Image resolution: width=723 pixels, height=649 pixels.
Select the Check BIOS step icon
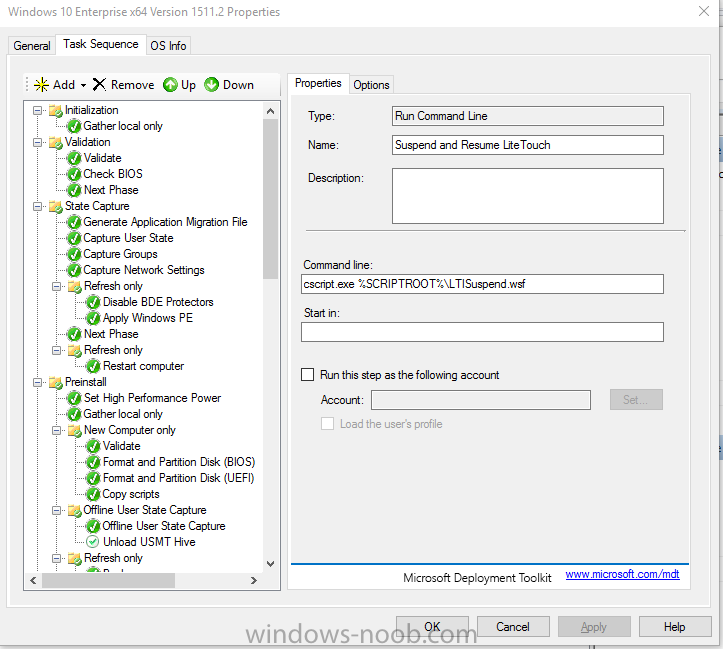pyautogui.click(x=74, y=174)
